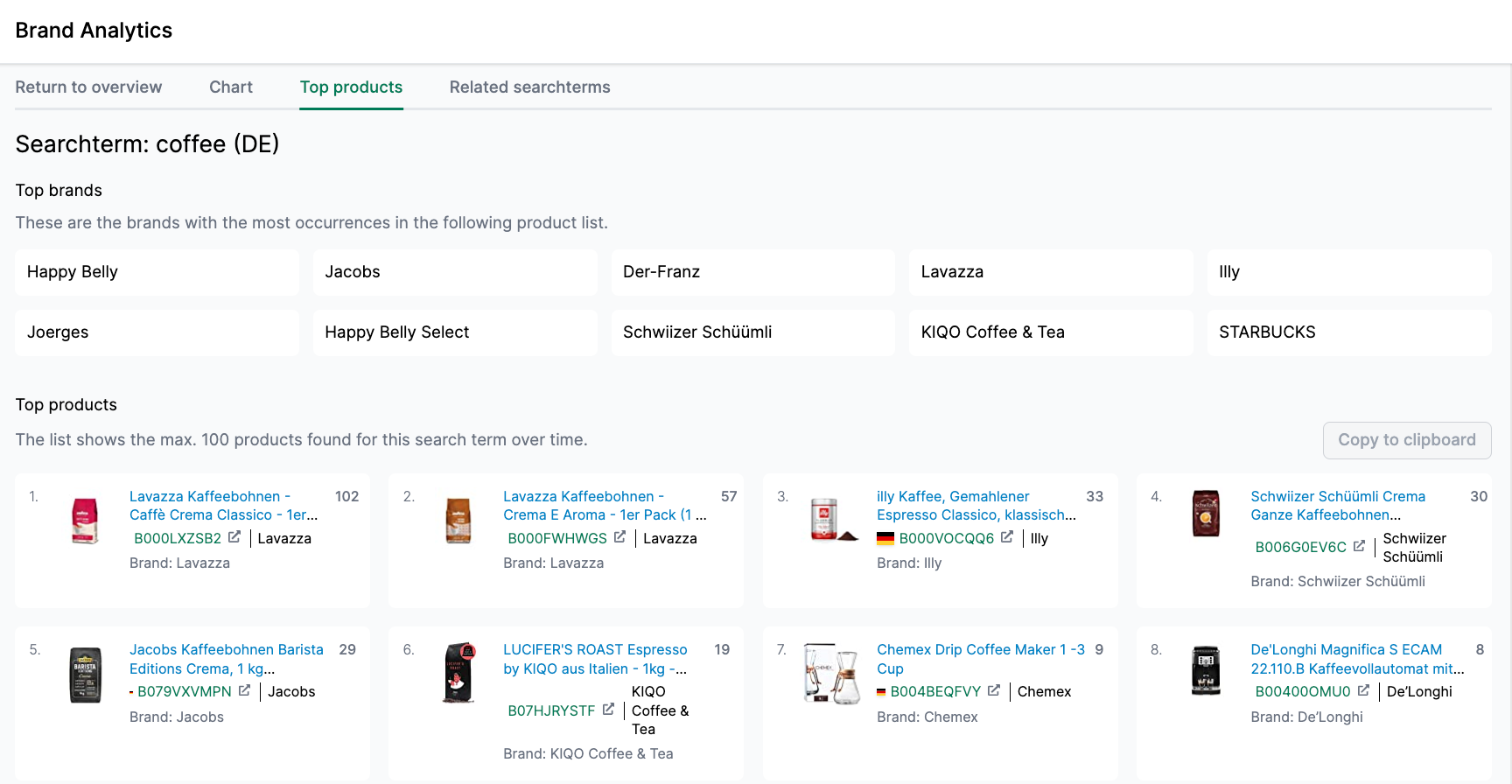Open external link icon next to B000VOCQQ6
Image resolution: width=1512 pixels, height=784 pixels.
1007,537
